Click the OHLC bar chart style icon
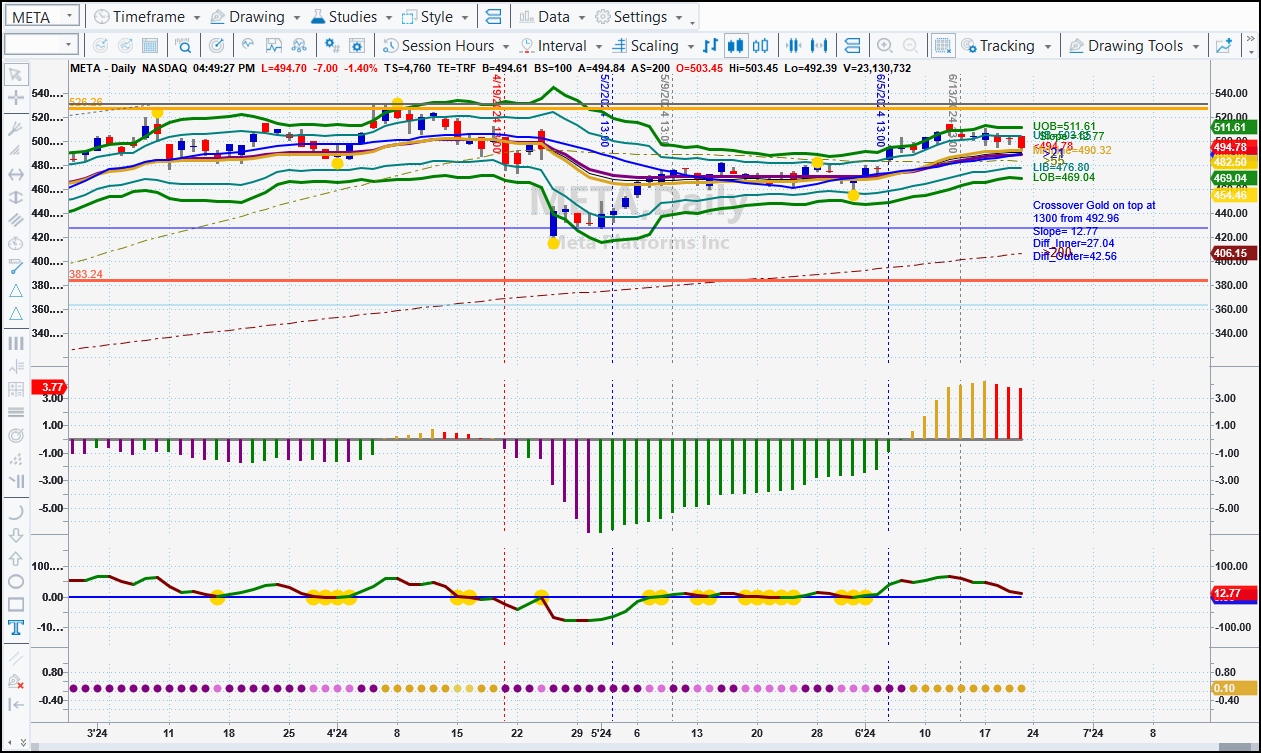The image size is (1261, 753). 711,45
